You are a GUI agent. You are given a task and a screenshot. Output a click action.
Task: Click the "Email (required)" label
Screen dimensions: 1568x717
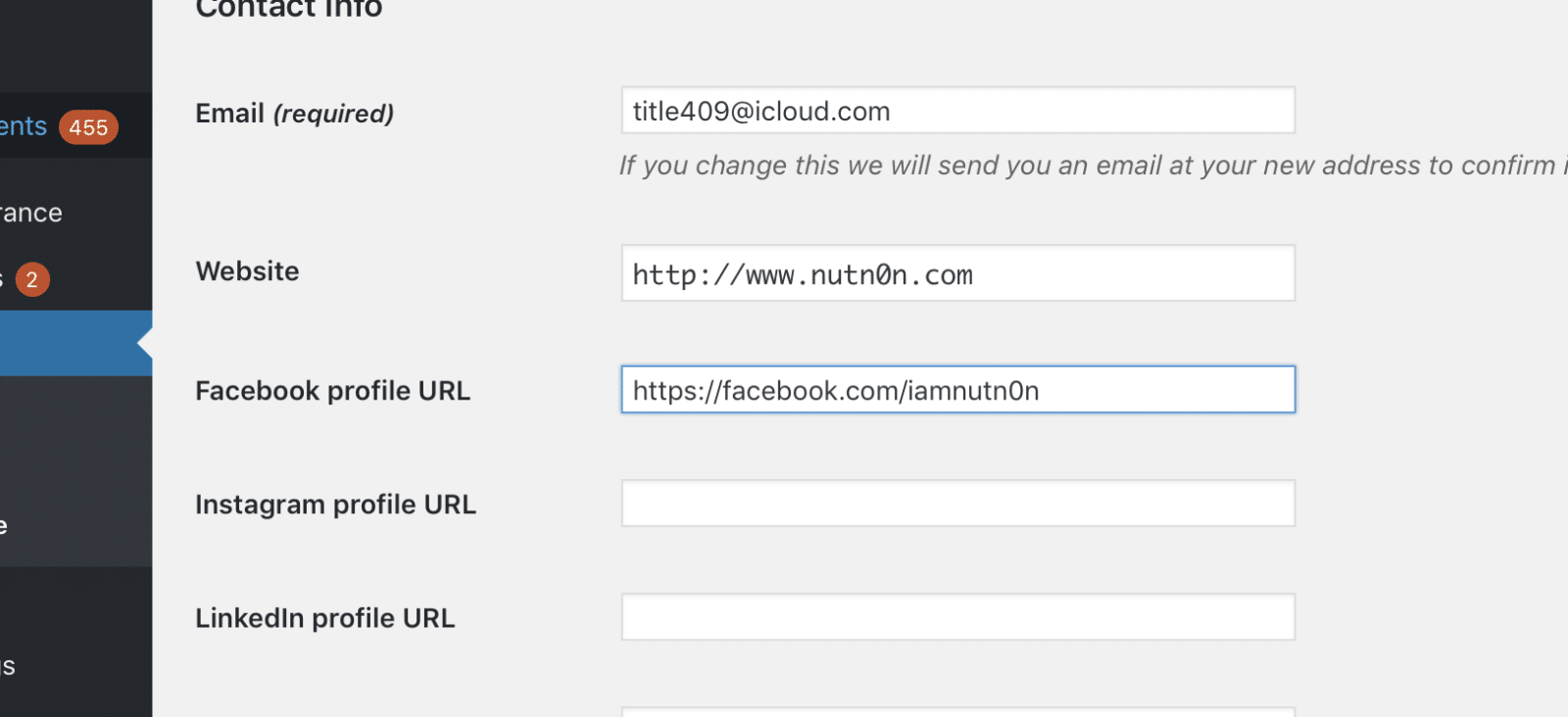(294, 114)
